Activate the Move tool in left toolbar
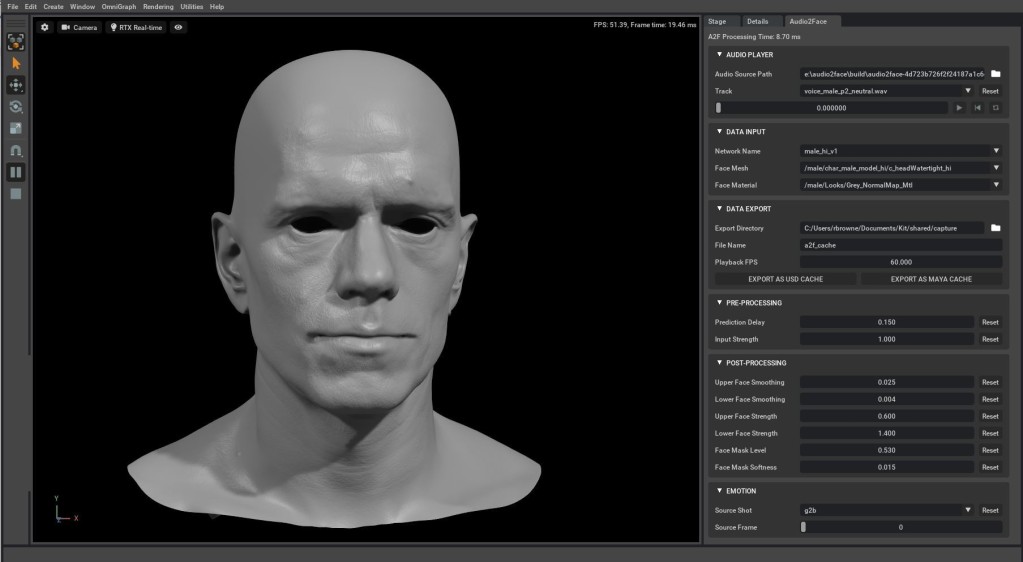The image size is (1023, 562). 16,85
